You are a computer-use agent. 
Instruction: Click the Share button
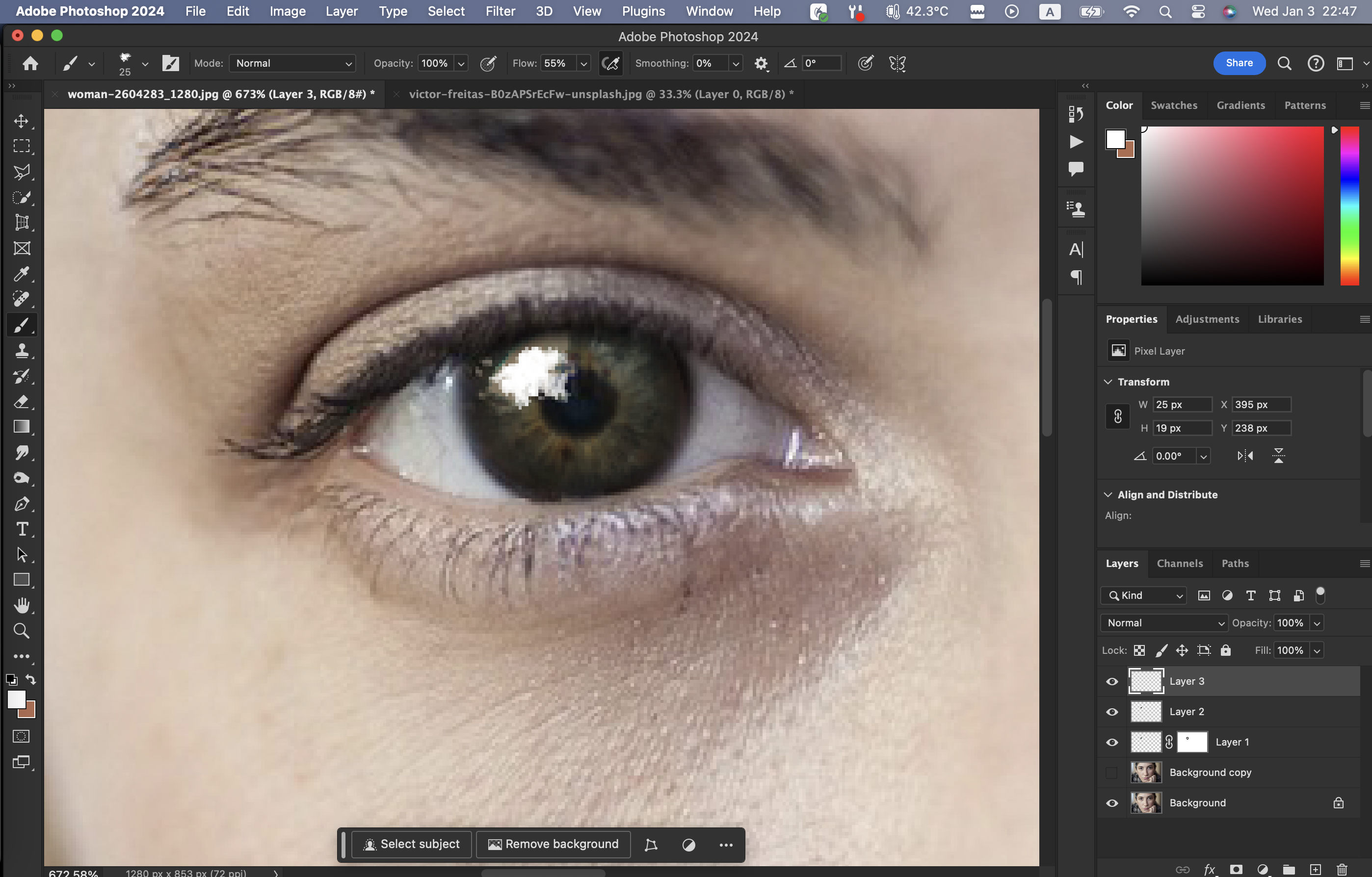point(1239,63)
